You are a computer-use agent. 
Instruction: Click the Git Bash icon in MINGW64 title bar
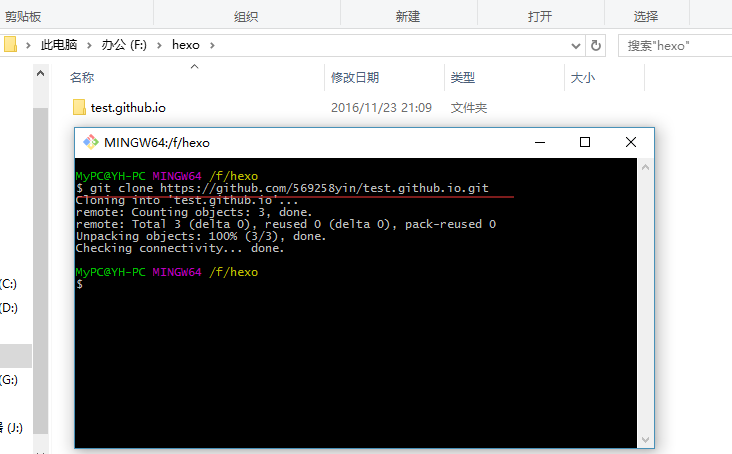[x=91, y=142]
